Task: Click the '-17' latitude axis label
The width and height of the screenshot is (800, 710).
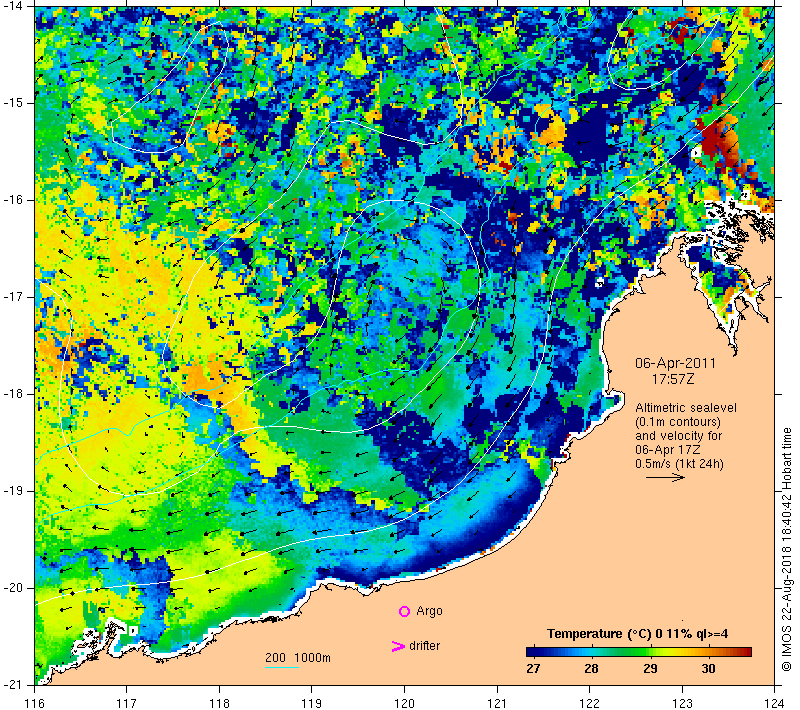Action: point(12,297)
